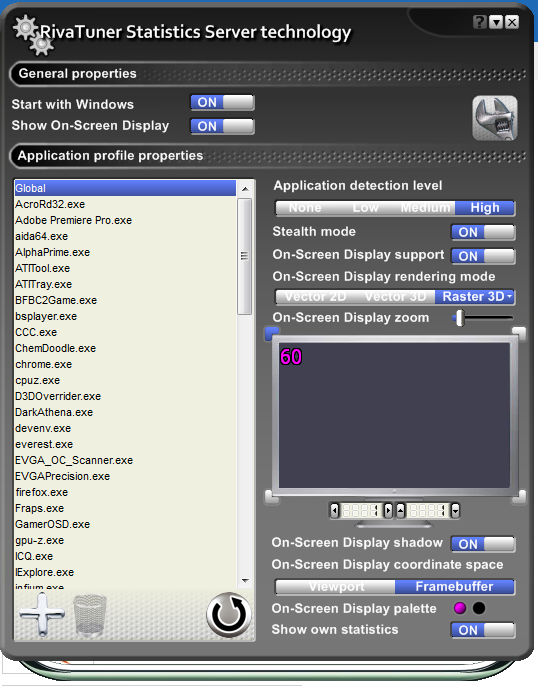Select ChemDoodle.exe profile
The image size is (538, 687).
click(x=125, y=348)
